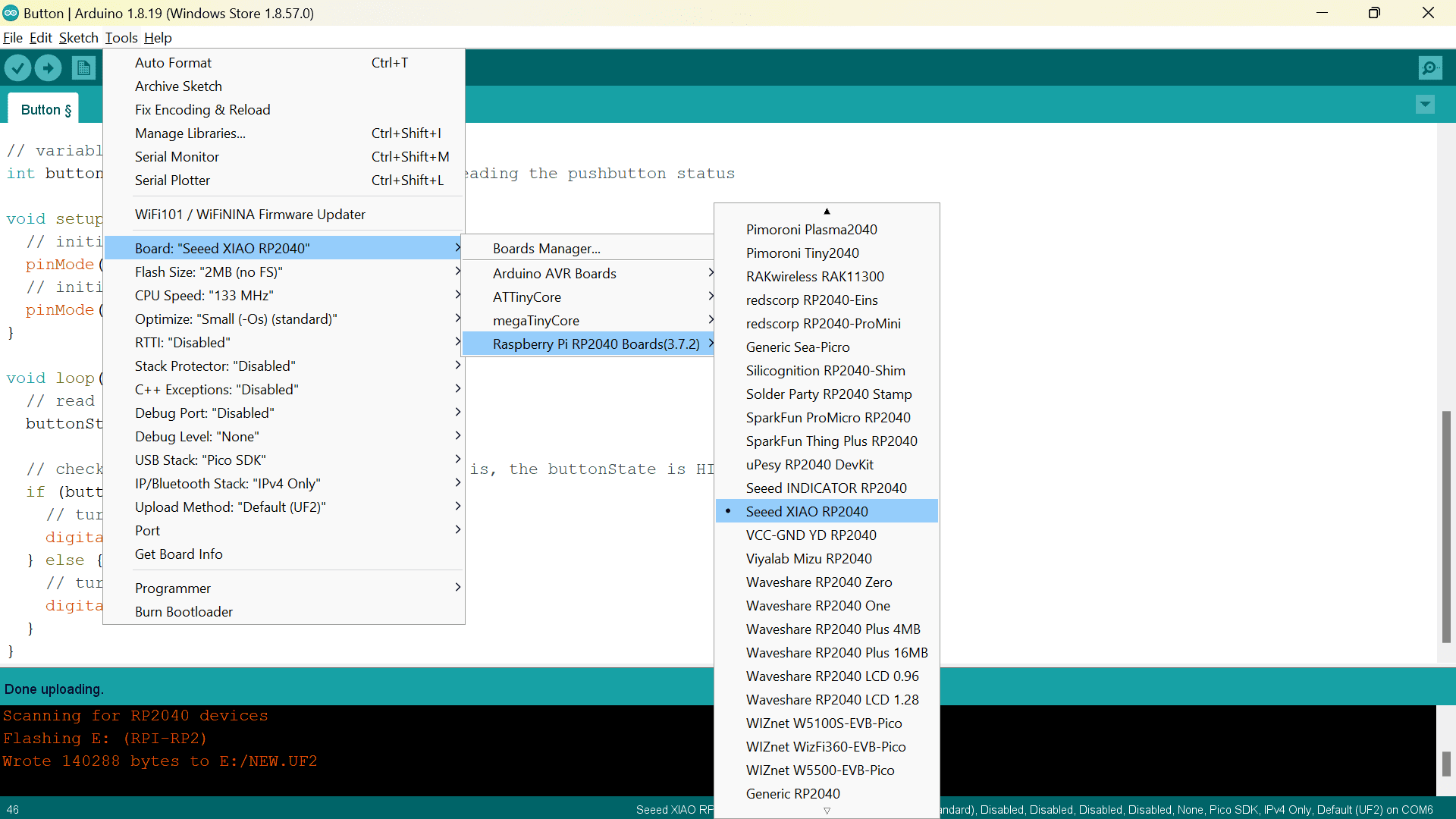Choose RAKwireless RAK11300 board

827,276
